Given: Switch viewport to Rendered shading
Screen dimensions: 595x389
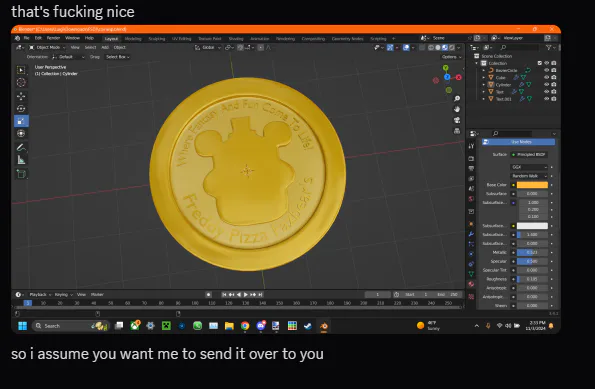Looking at the screenshot, I should pos(452,47).
